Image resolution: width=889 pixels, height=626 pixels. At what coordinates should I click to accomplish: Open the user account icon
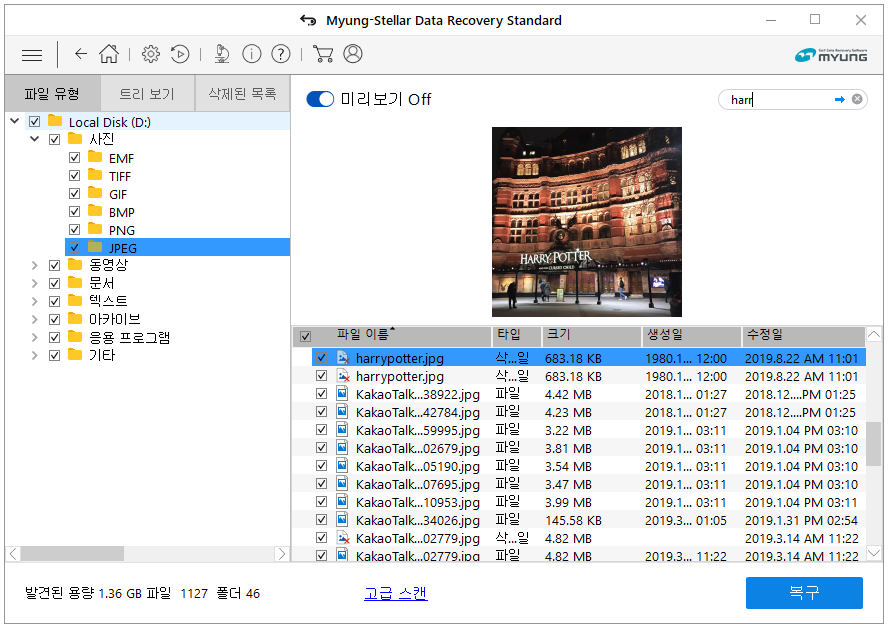353,54
